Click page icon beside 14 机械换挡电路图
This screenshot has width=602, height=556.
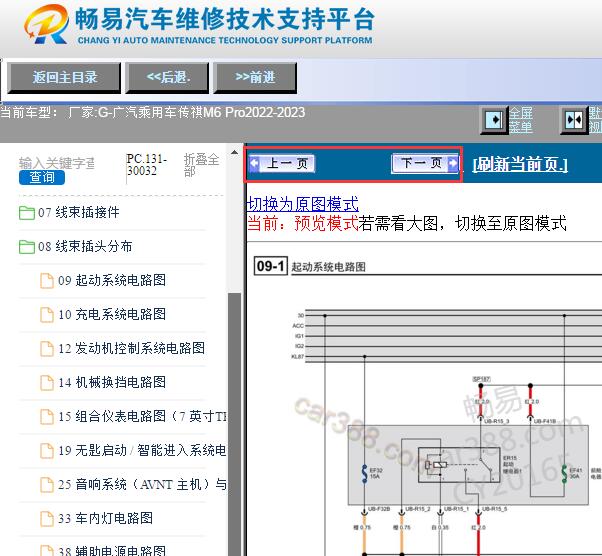(47, 383)
